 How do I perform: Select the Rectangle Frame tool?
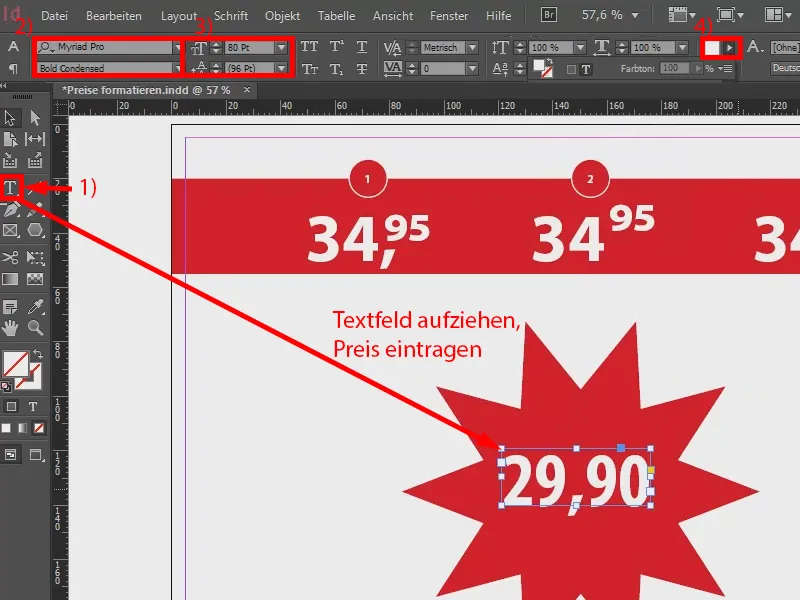point(10,231)
